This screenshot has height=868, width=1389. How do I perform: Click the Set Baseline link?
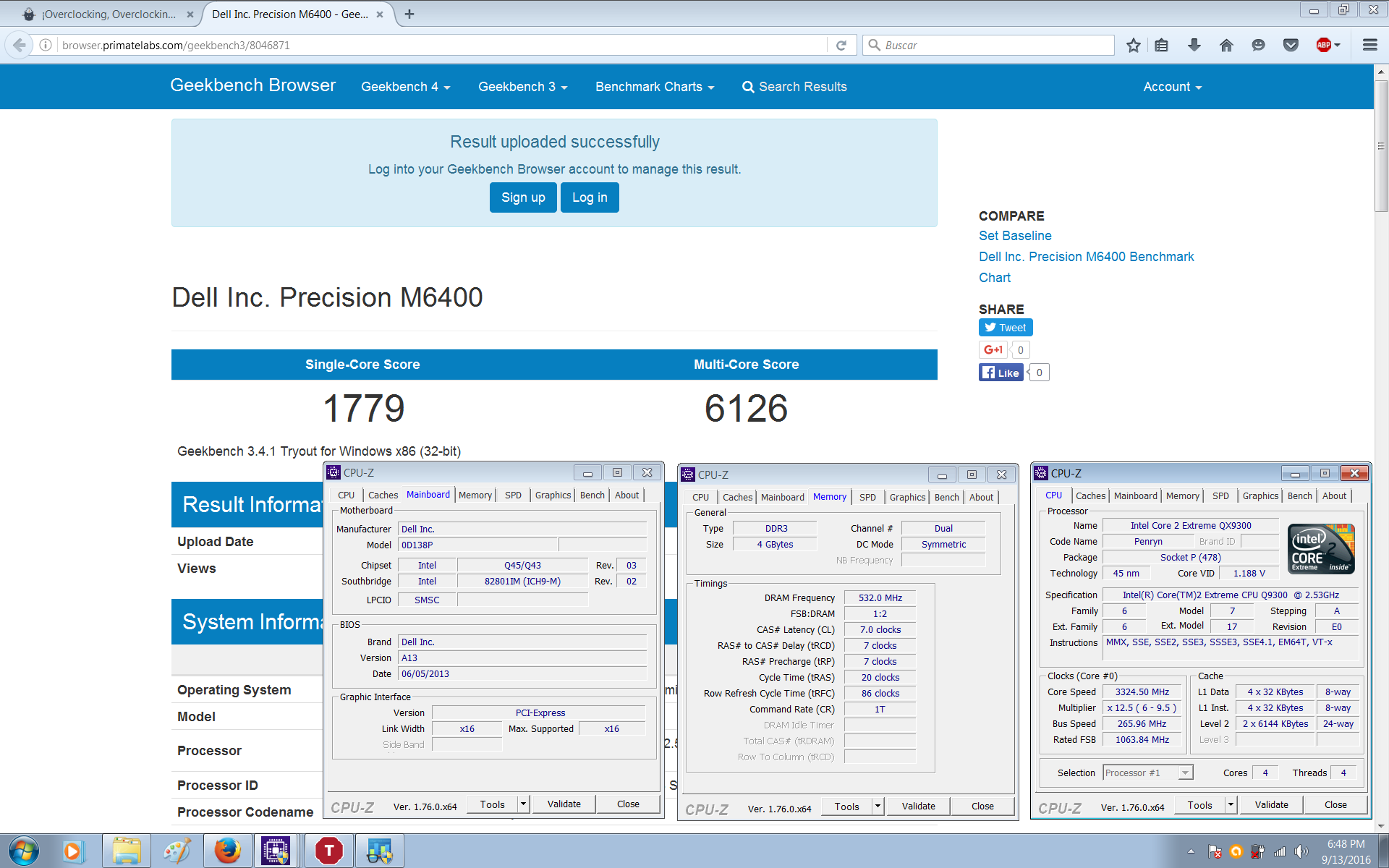tap(1015, 236)
